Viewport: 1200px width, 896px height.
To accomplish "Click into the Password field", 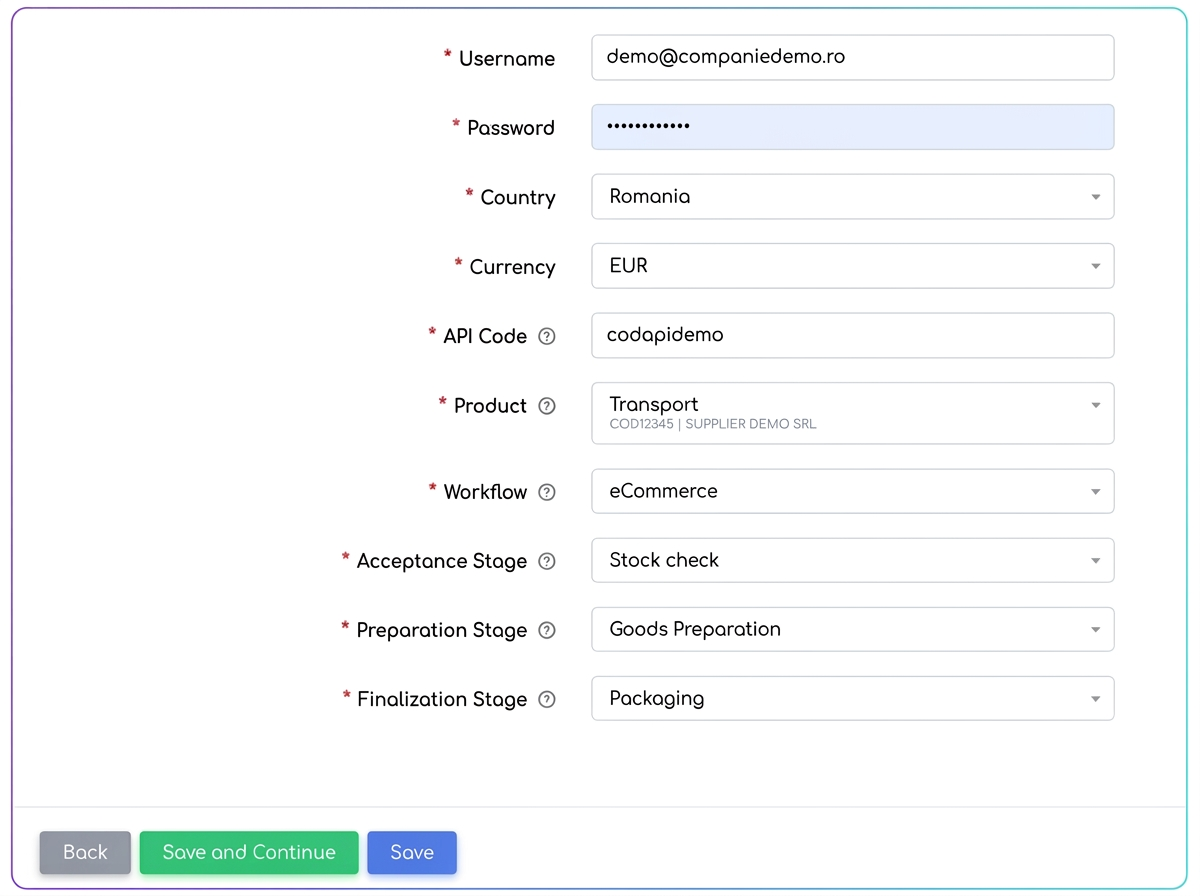I will [x=853, y=127].
